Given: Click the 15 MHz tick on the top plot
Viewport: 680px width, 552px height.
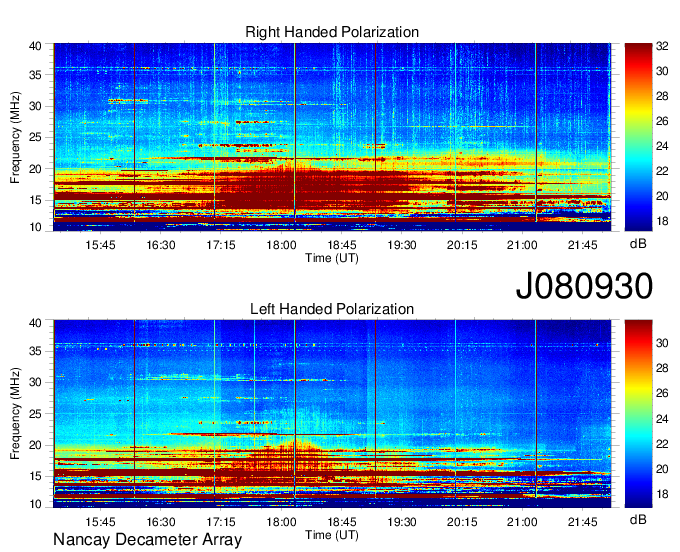Looking at the screenshot, I should (35, 200).
